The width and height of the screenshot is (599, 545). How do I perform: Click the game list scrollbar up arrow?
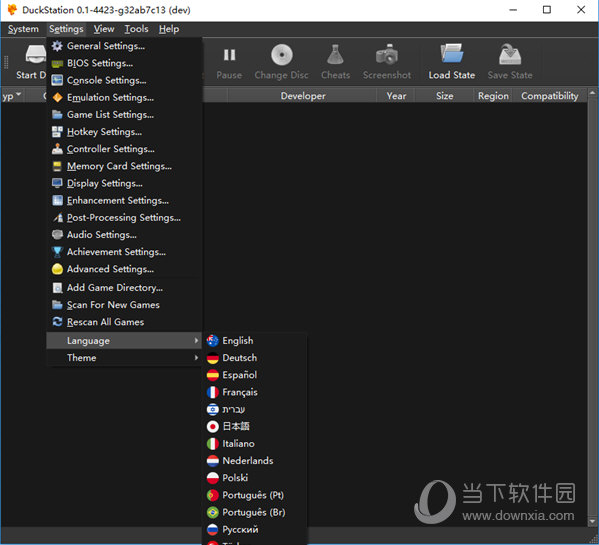point(592,93)
